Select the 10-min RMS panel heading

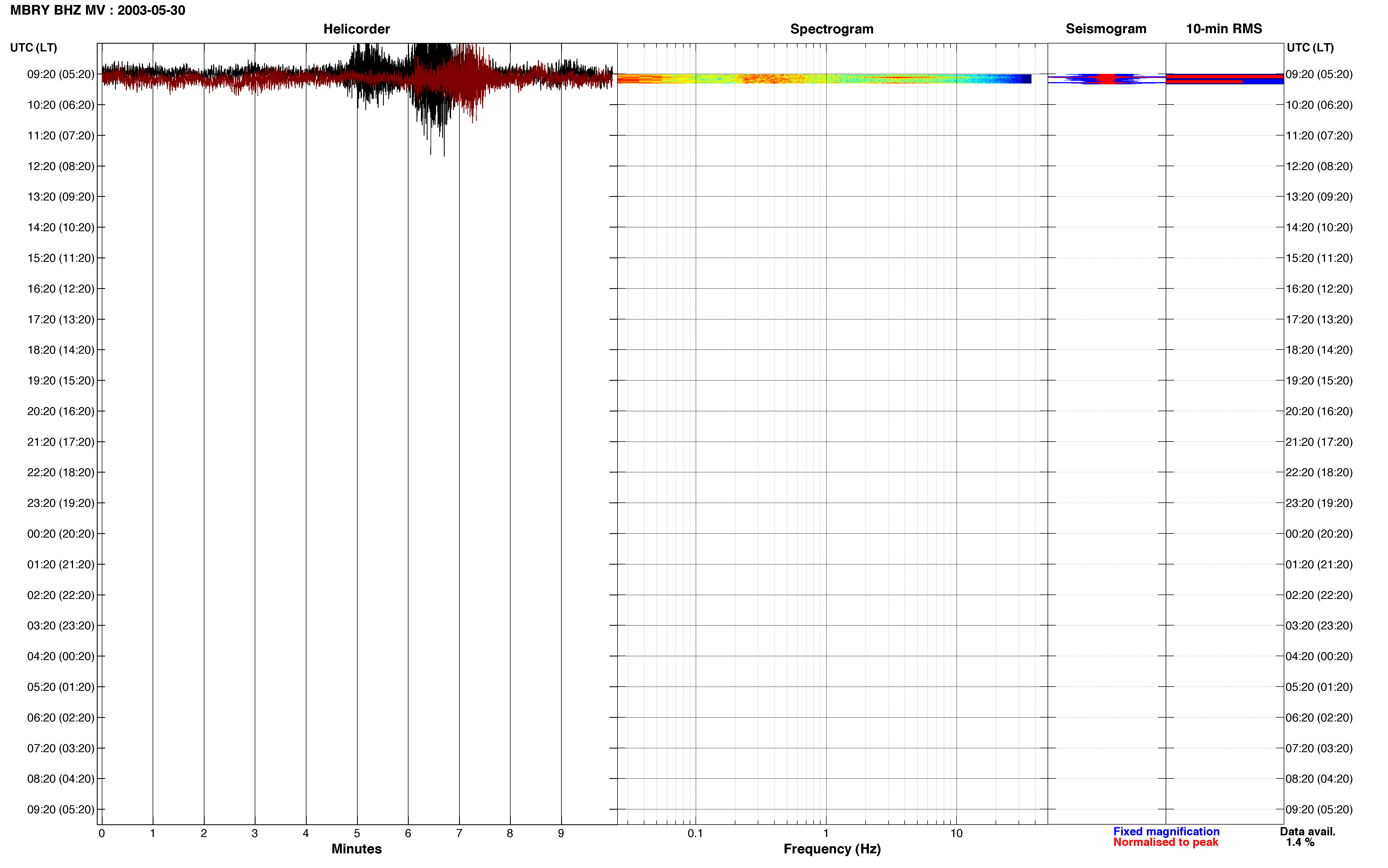[1224, 29]
